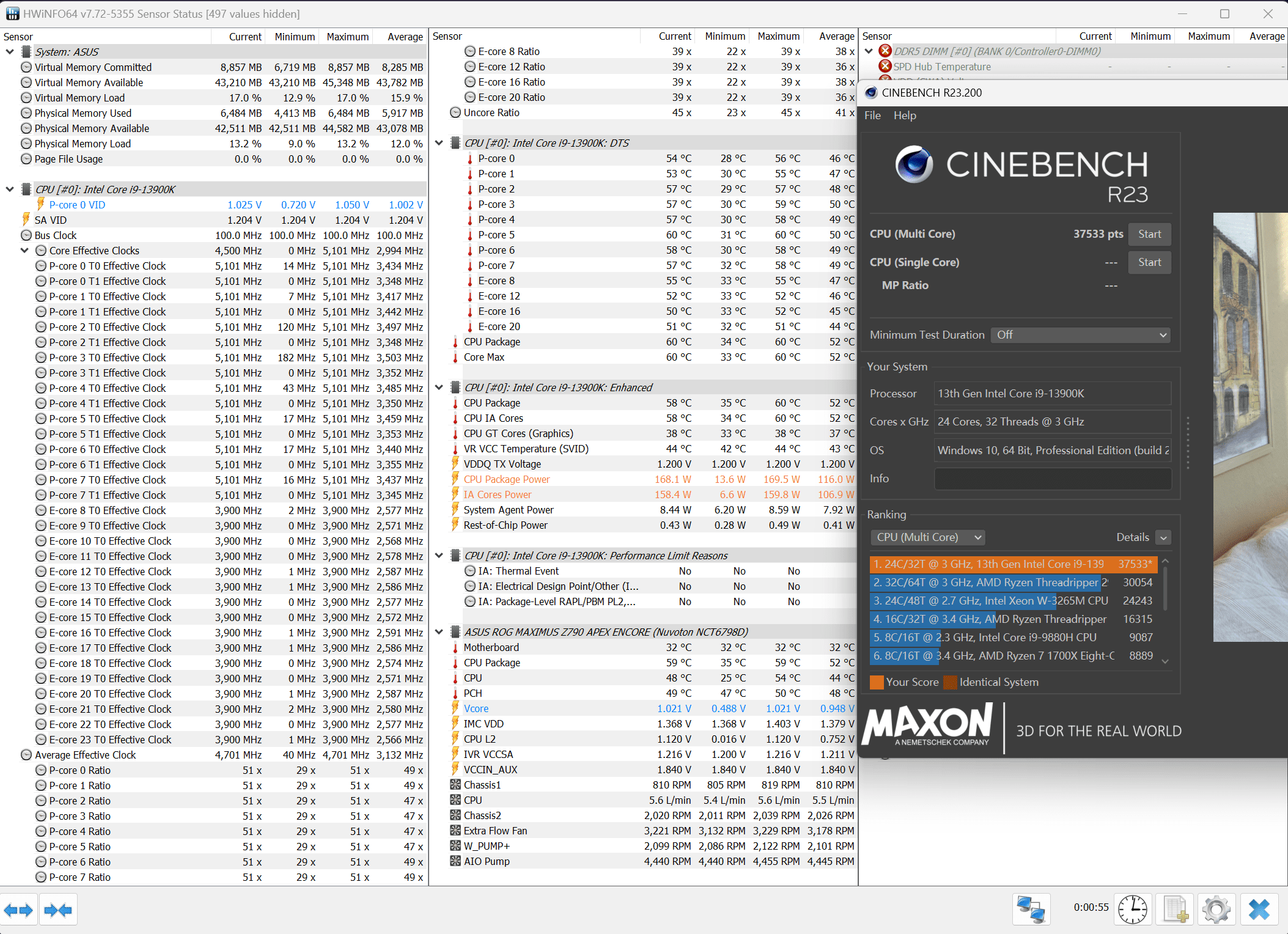This screenshot has height=934, width=1288.
Task: Start the CPU Multi Core test
Action: pyautogui.click(x=1149, y=234)
